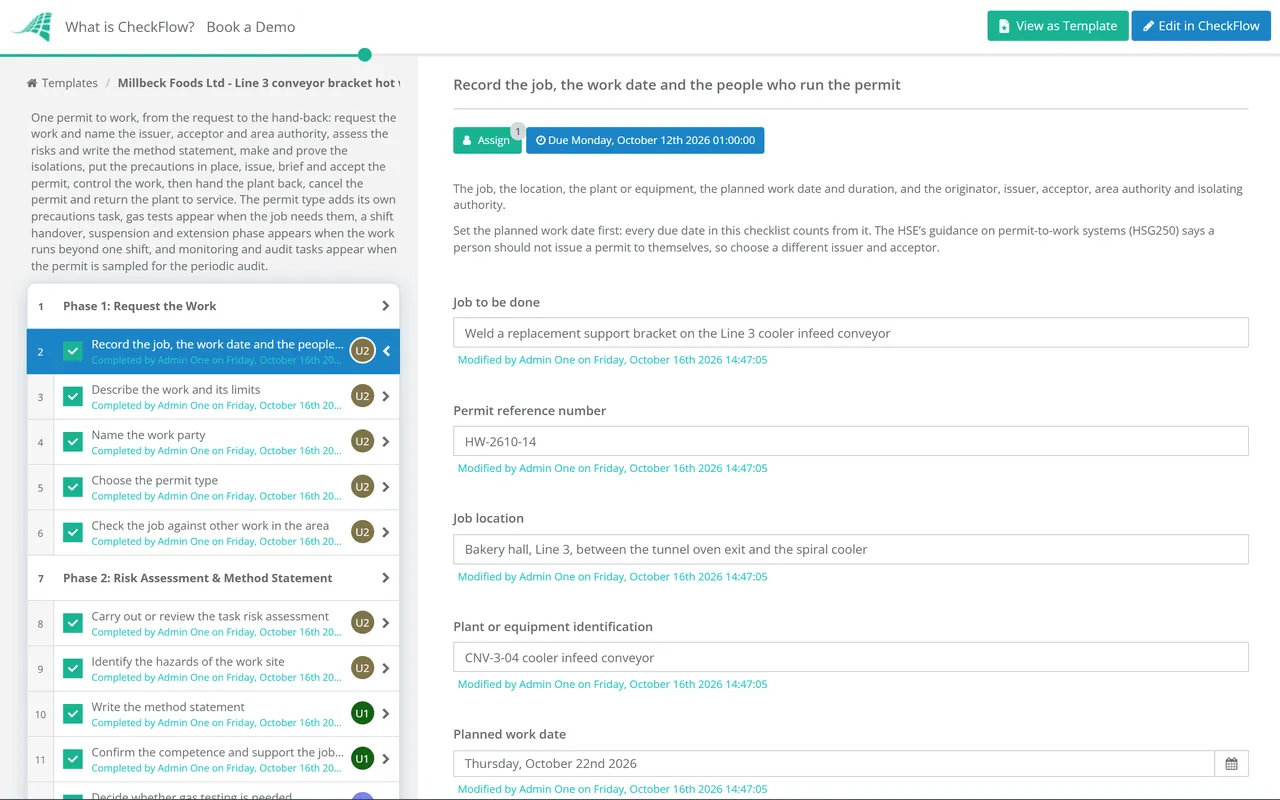This screenshot has width=1280, height=800.
Task: Click the 'Job to be done' input field
Action: point(851,333)
